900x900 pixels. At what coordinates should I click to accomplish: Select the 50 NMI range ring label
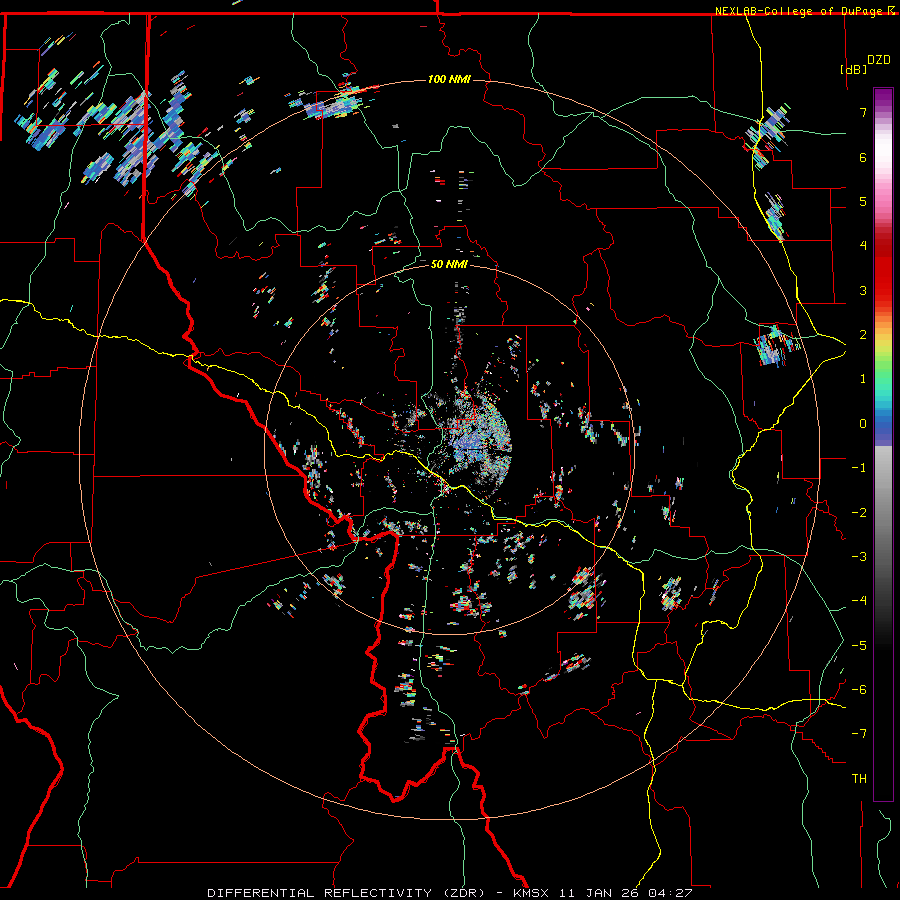pyautogui.click(x=449, y=264)
